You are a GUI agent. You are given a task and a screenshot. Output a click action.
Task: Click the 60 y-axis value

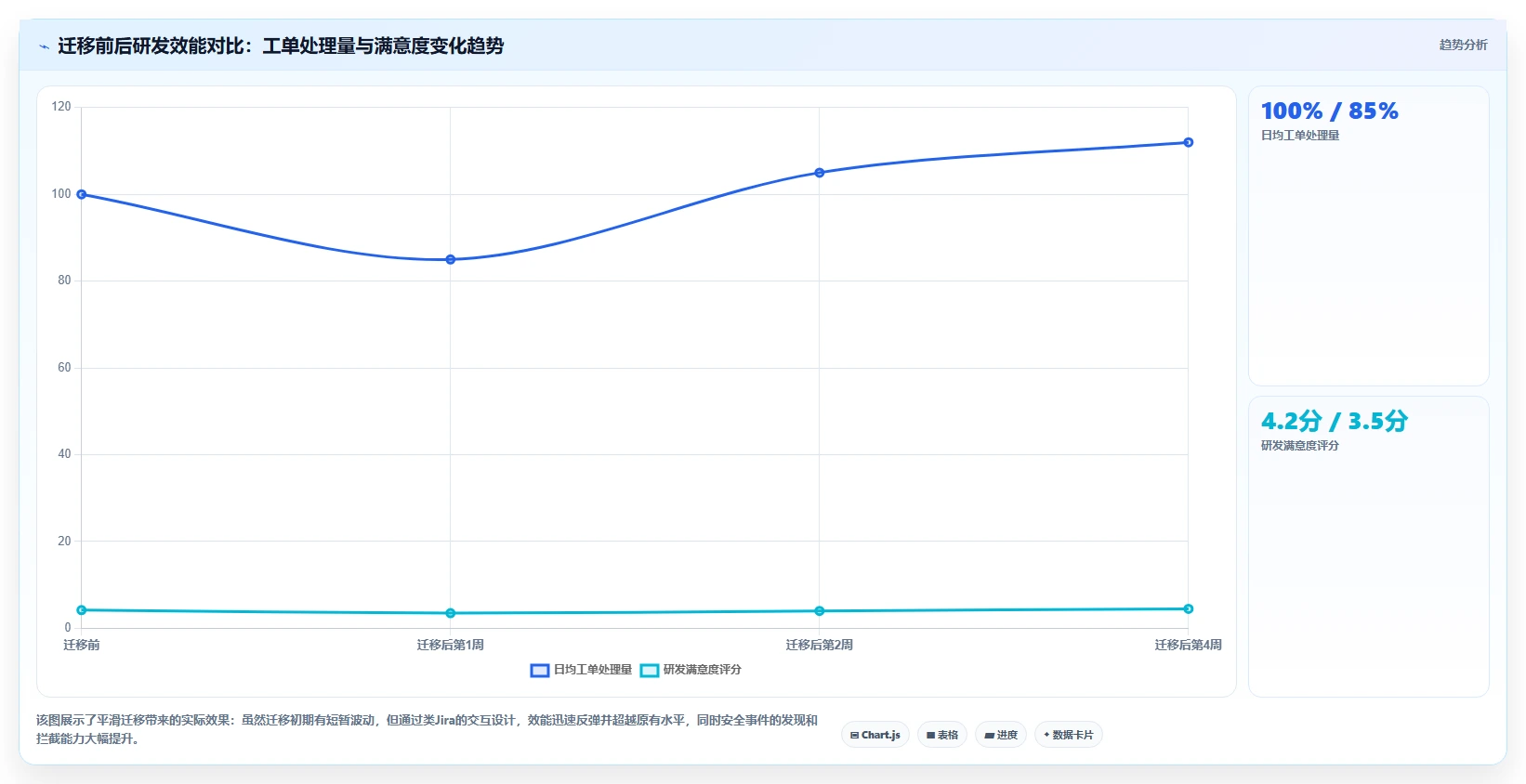tap(64, 368)
